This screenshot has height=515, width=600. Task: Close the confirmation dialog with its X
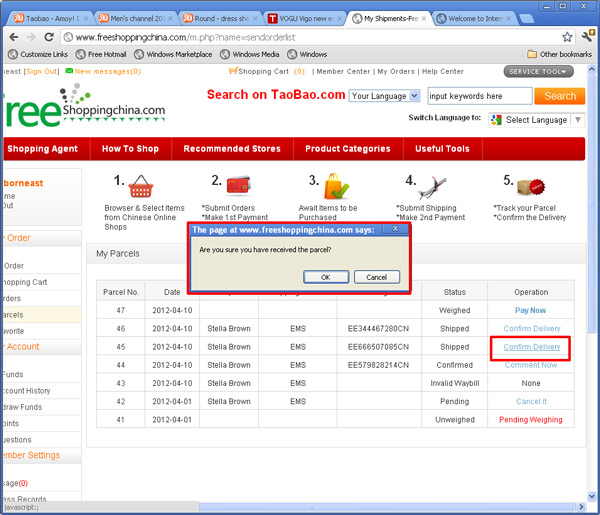tap(395, 229)
